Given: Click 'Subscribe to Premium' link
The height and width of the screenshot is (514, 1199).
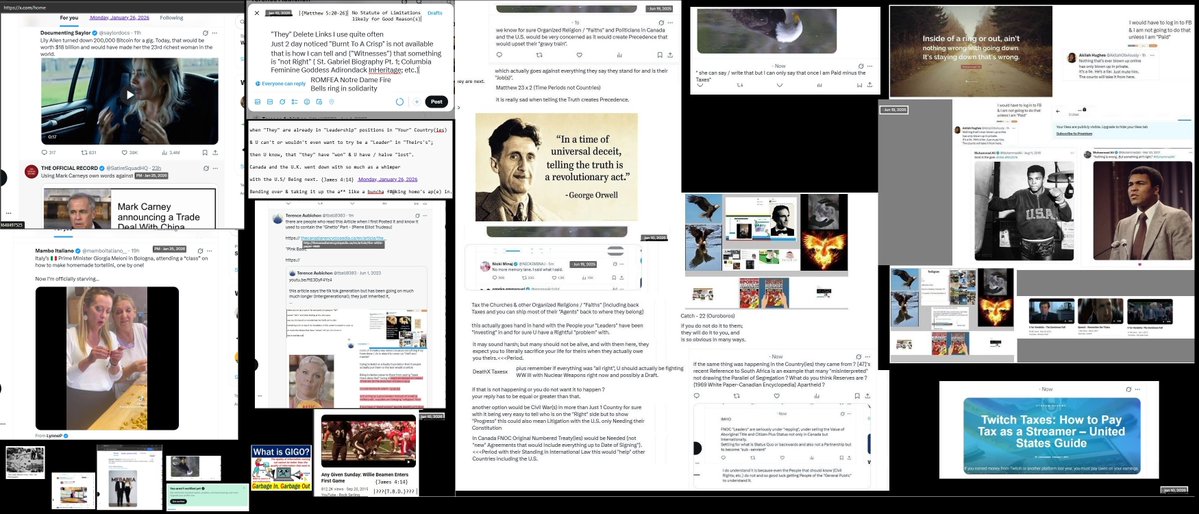Looking at the screenshot, I should pos(1075,134).
